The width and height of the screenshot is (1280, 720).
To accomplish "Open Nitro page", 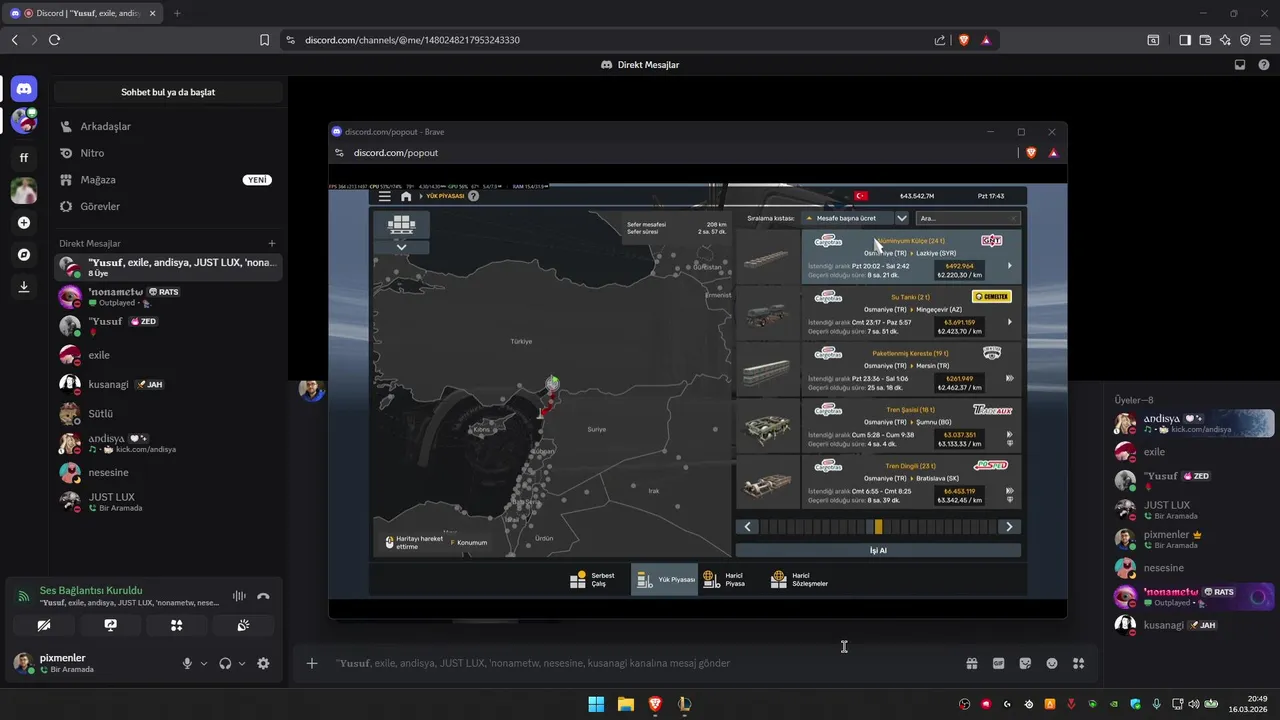I will (168, 153).
